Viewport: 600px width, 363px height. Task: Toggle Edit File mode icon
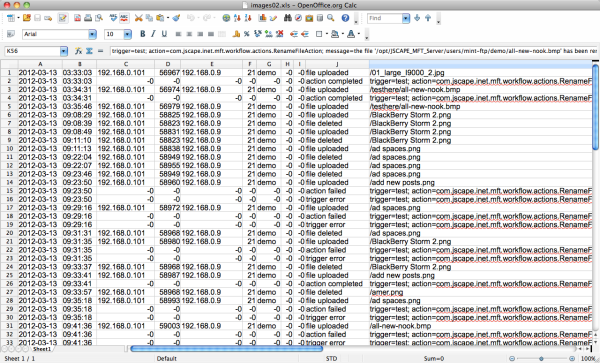point(63,18)
